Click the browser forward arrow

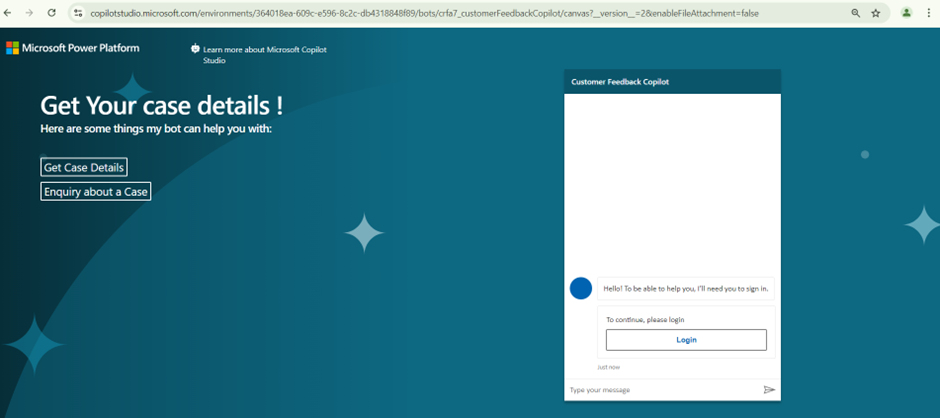30,13
